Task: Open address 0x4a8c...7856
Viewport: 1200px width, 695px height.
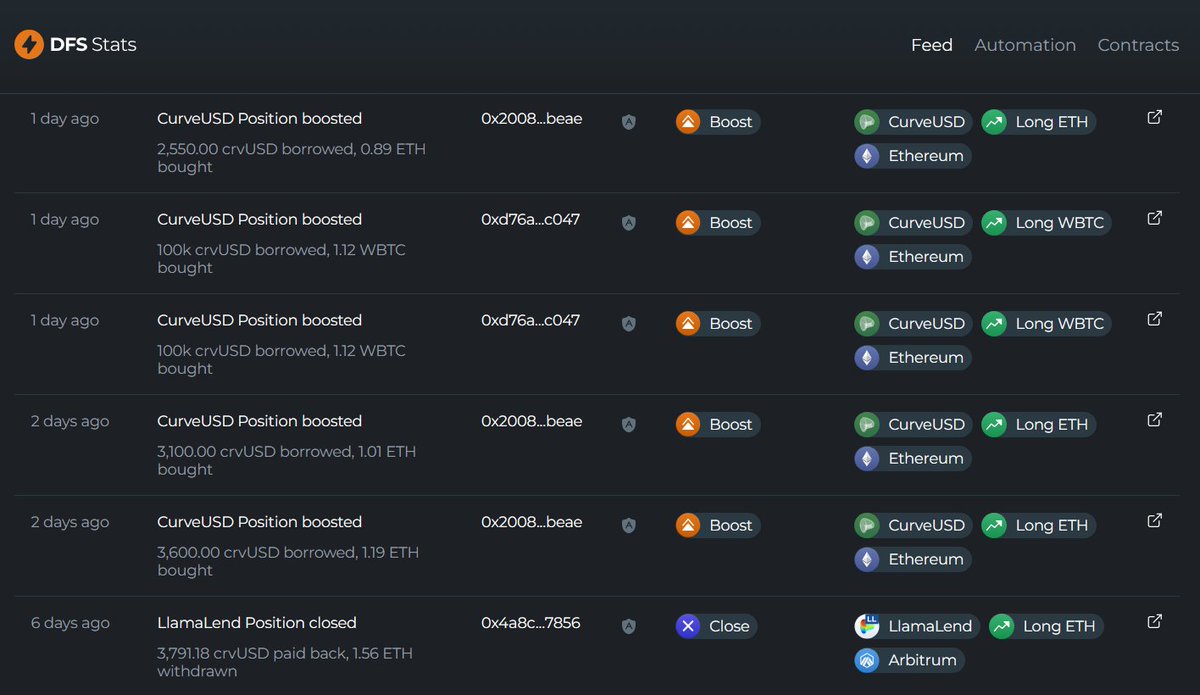Action: click(530, 623)
